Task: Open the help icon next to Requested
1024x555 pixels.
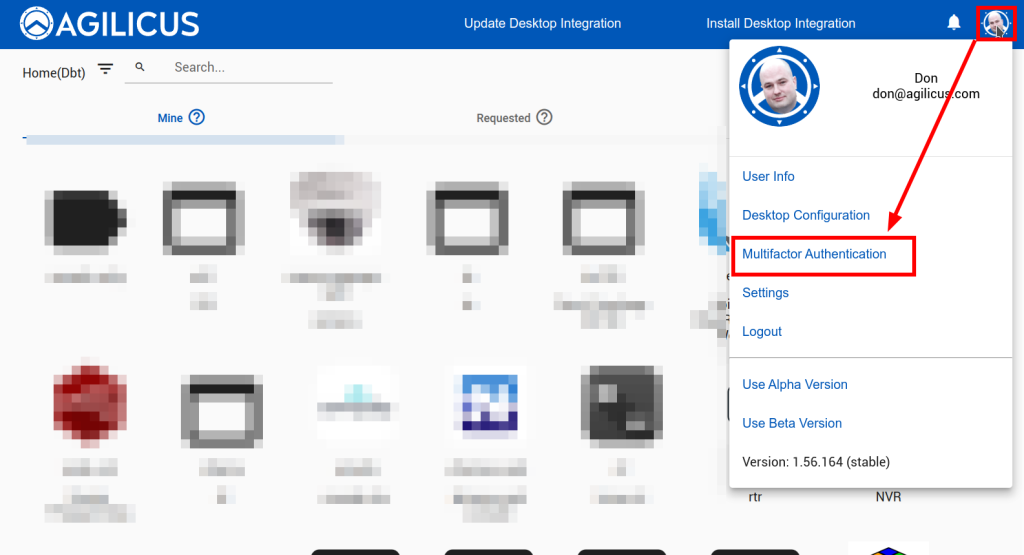Action: click(x=544, y=118)
